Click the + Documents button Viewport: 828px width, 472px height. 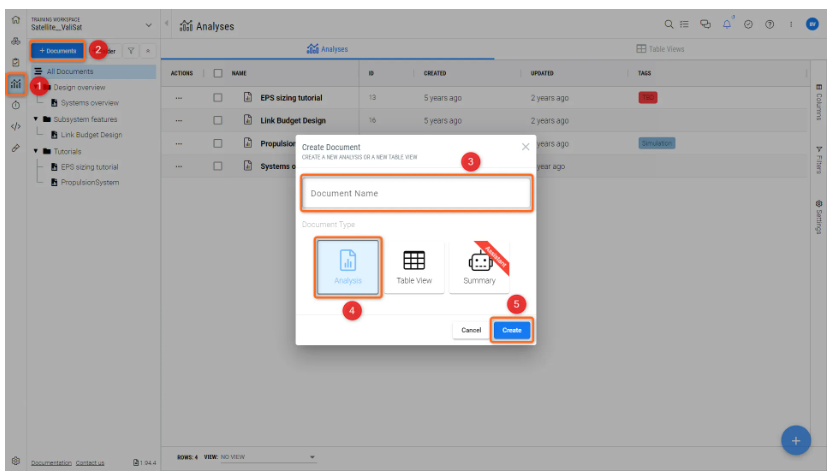(x=58, y=51)
